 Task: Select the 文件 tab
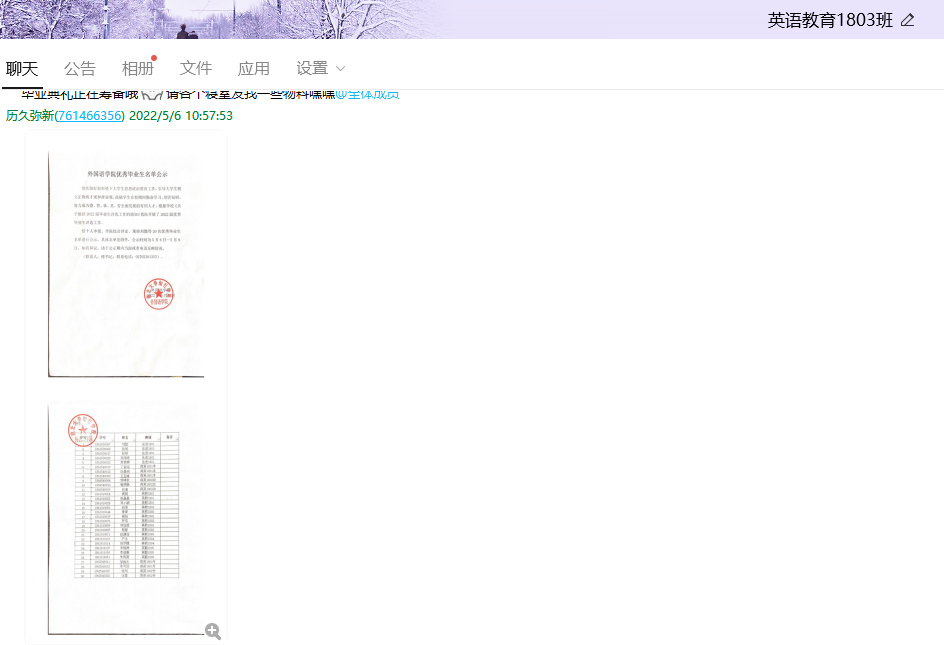click(196, 68)
